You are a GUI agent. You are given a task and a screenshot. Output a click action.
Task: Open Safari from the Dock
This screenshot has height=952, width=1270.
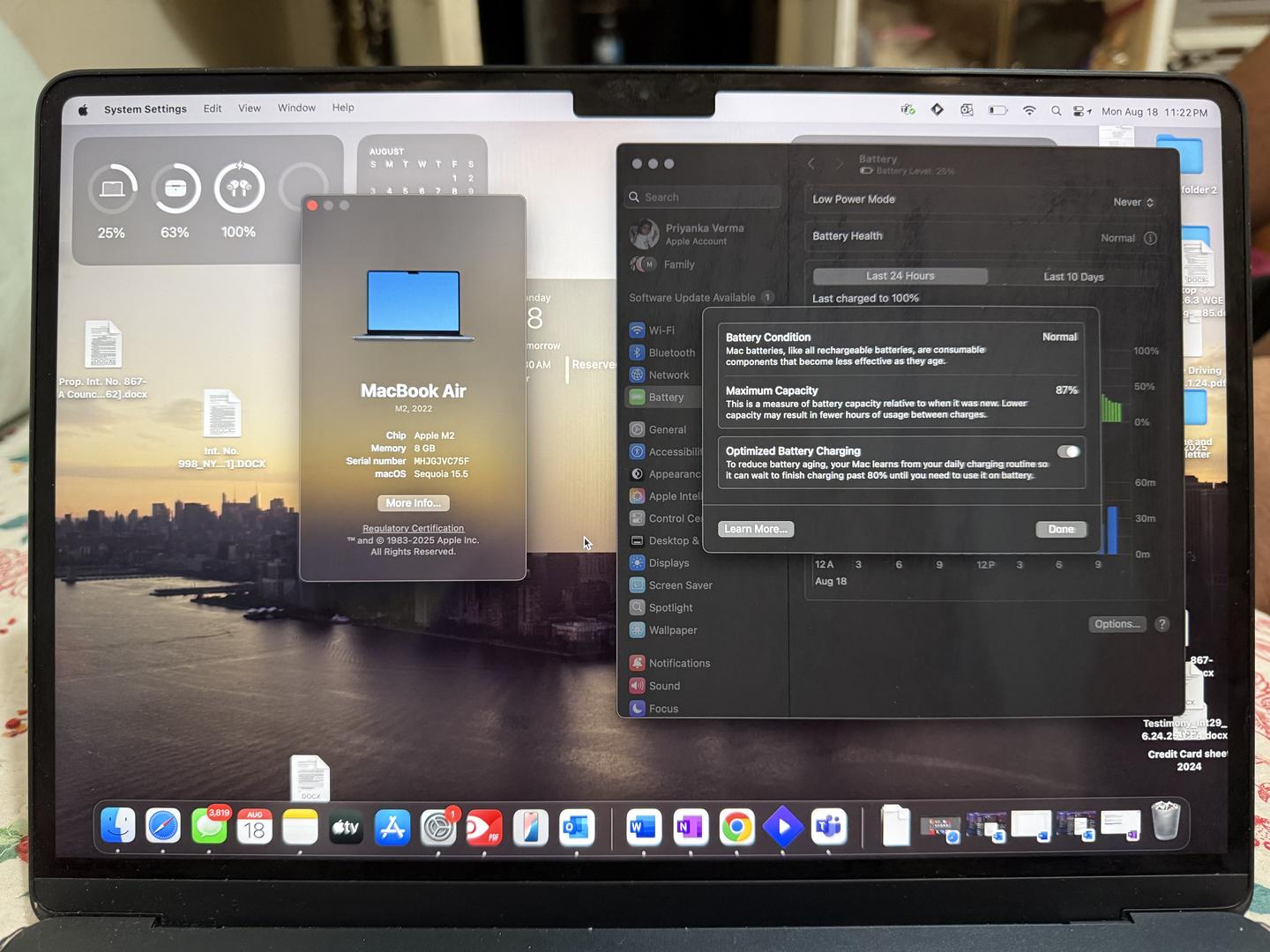(x=163, y=826)
